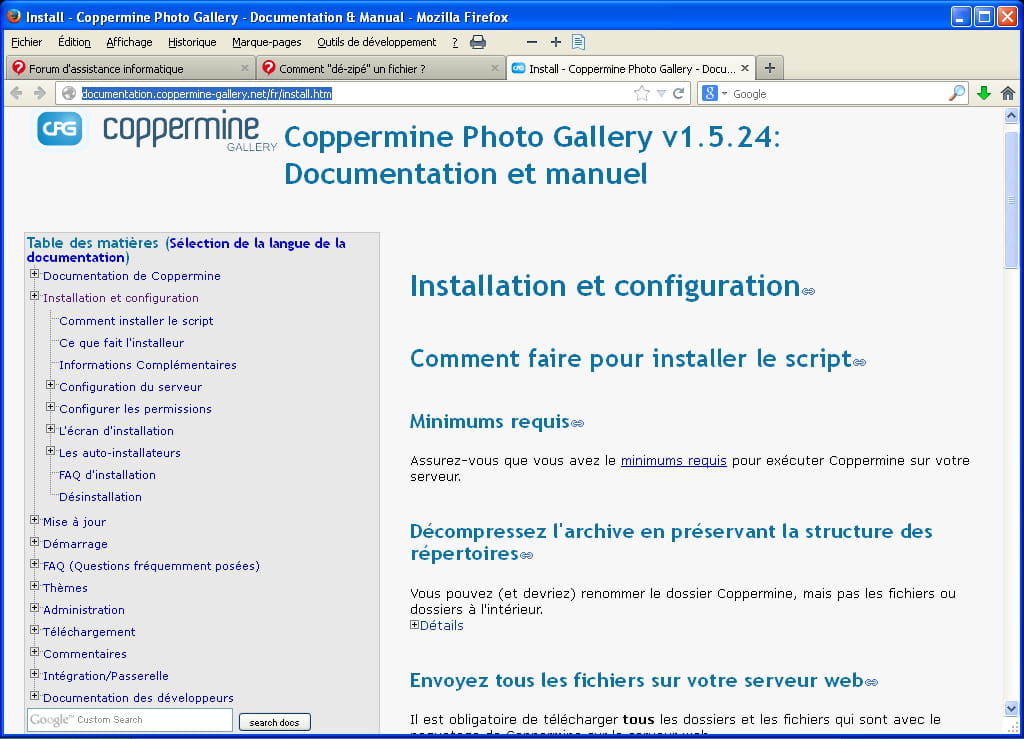Viewport: 1024px width, 739px height.
Task: Click the Coppermine CPG logo
Action: [59, 129]
